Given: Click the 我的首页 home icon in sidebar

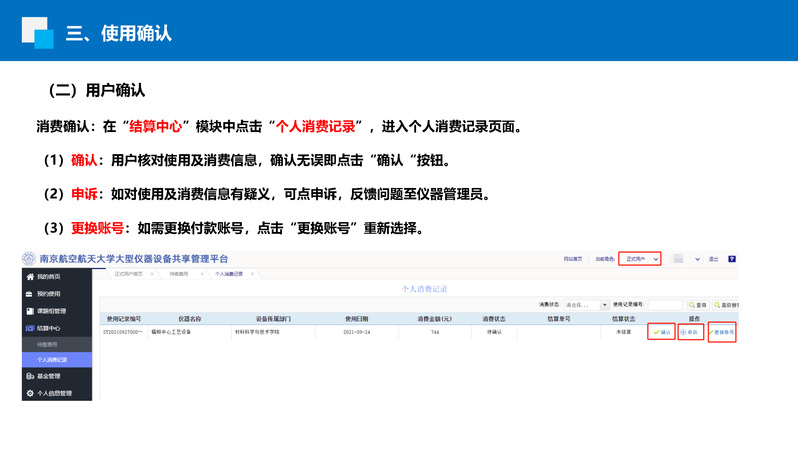Looking at the screenshot, I should click(x=29, y=277).
